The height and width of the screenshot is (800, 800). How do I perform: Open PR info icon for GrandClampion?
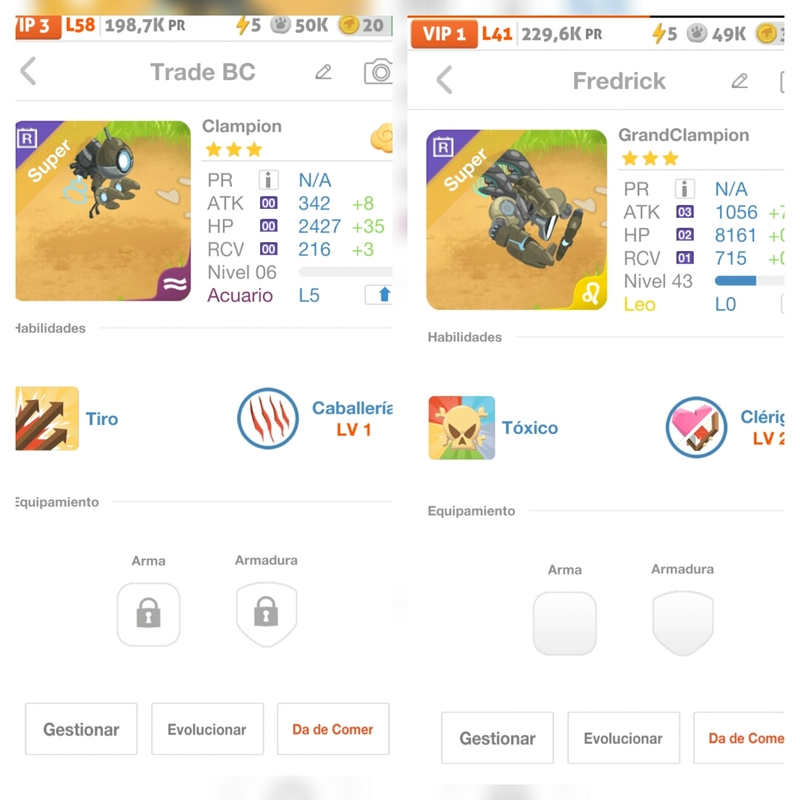point(685,189)
